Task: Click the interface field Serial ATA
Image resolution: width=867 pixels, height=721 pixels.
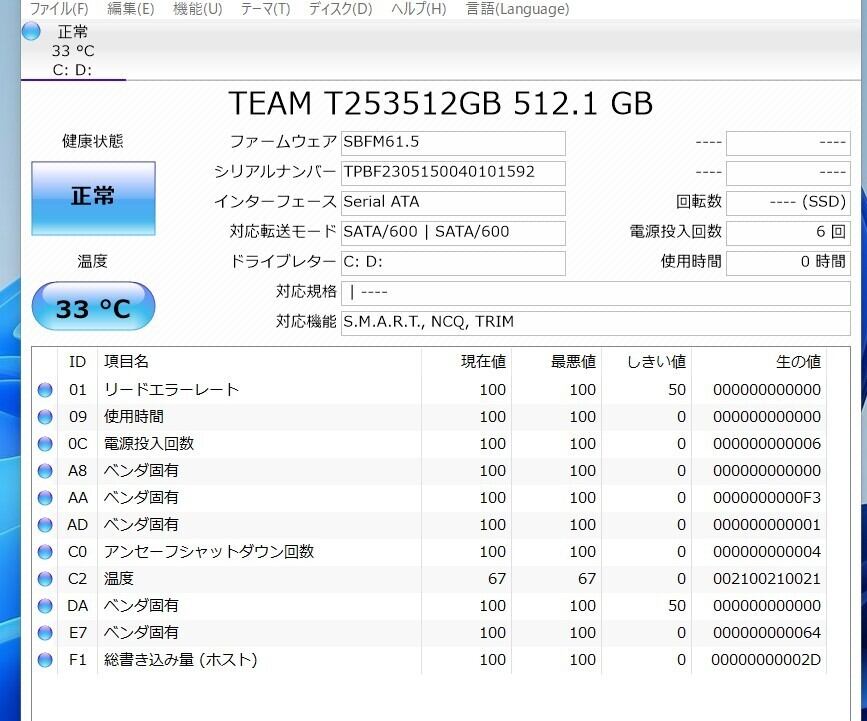Action: pos(453,202)
